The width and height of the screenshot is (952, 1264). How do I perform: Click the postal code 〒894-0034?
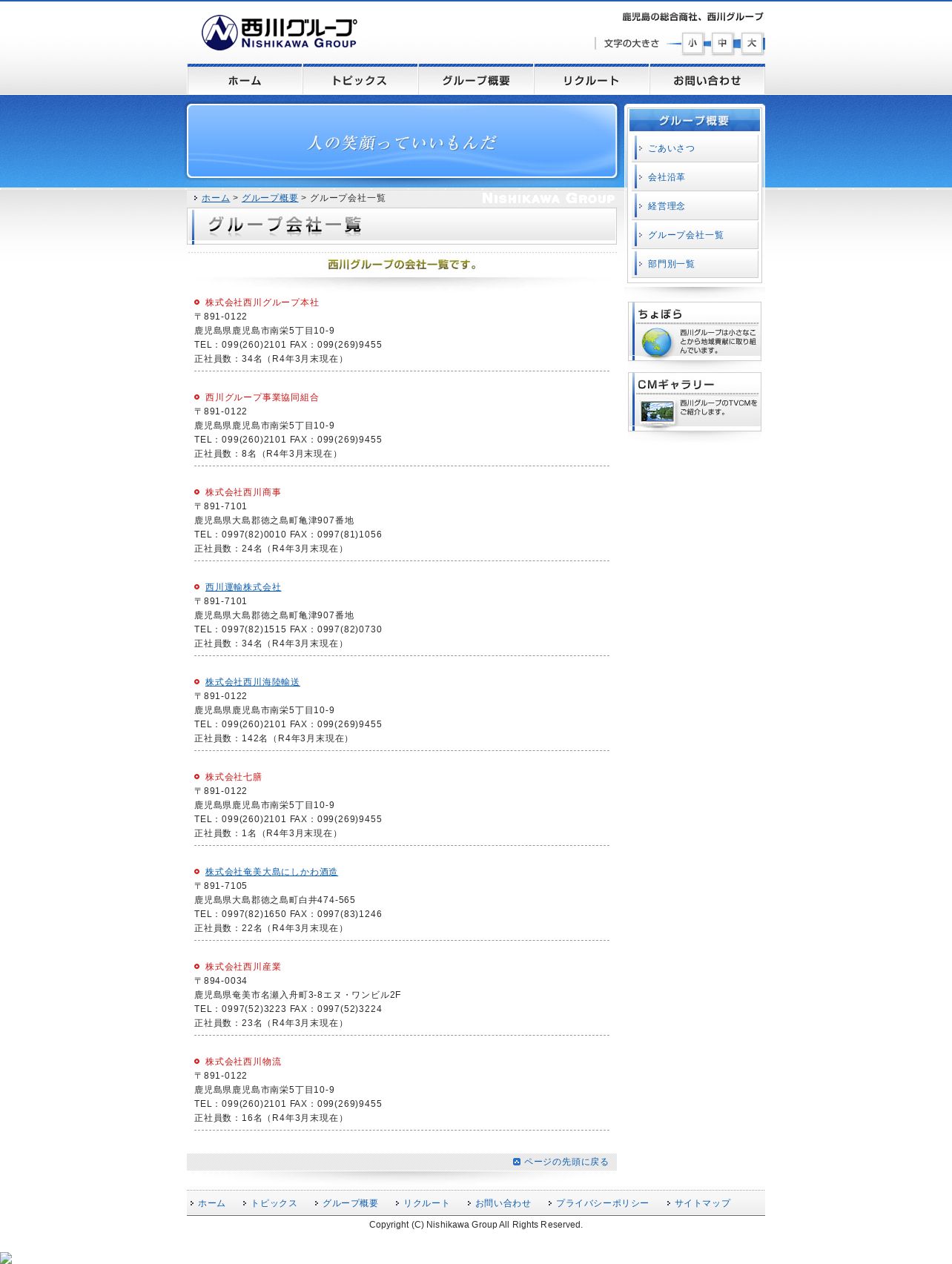221,981
